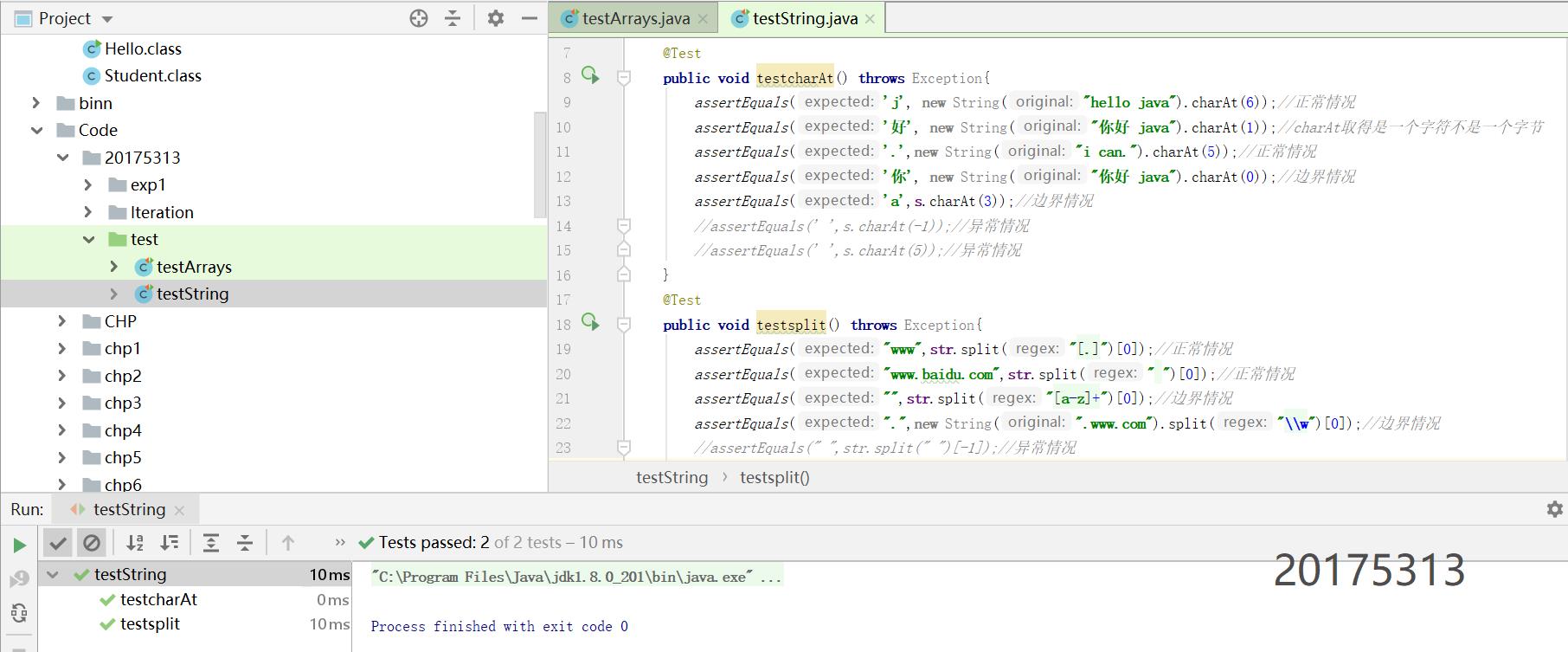The image size is (1568, 652).
Task: Select the testString run tab
Action: tap(128, 509)
